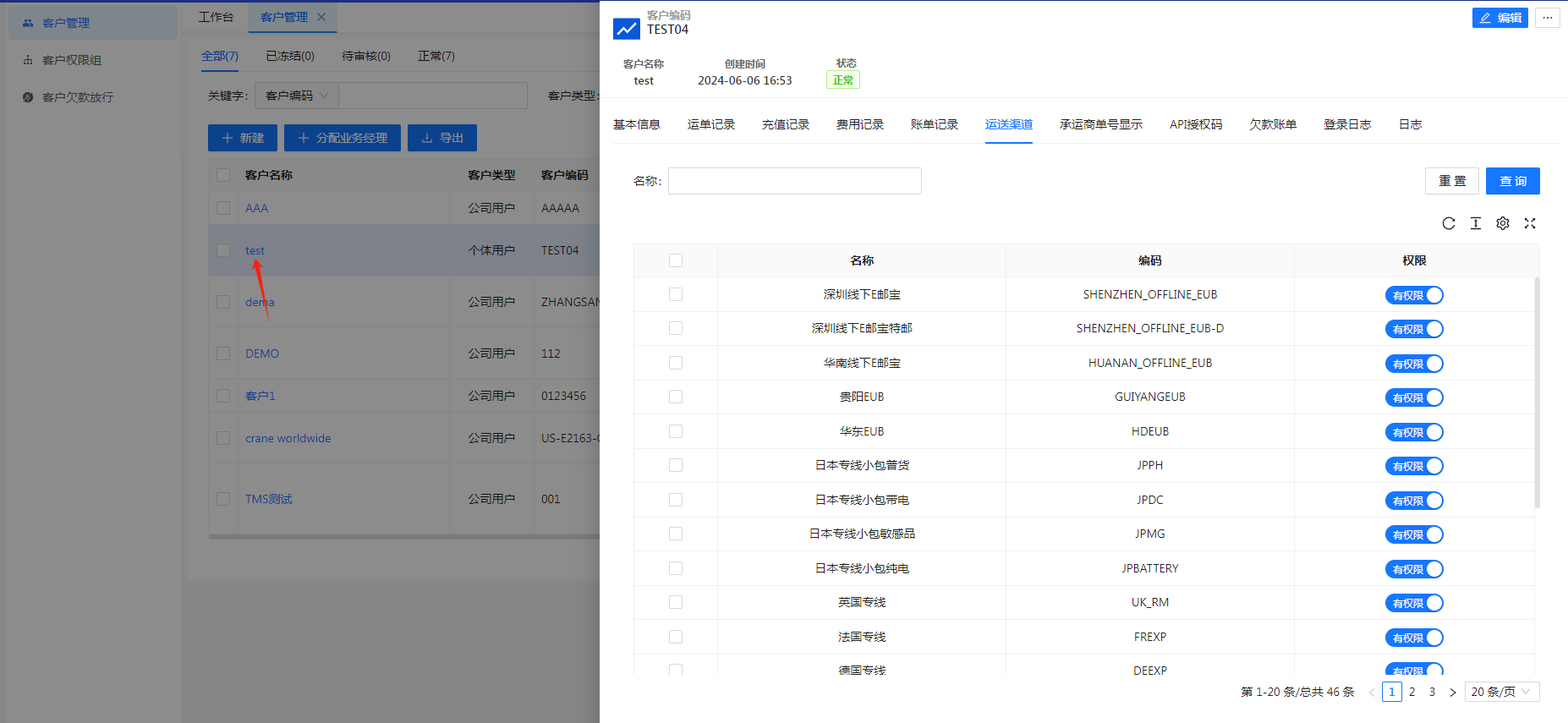The height and width of the screenshot is (723, 1568).
Task: Go to next page arrow in pagination
Action: 1453,692
